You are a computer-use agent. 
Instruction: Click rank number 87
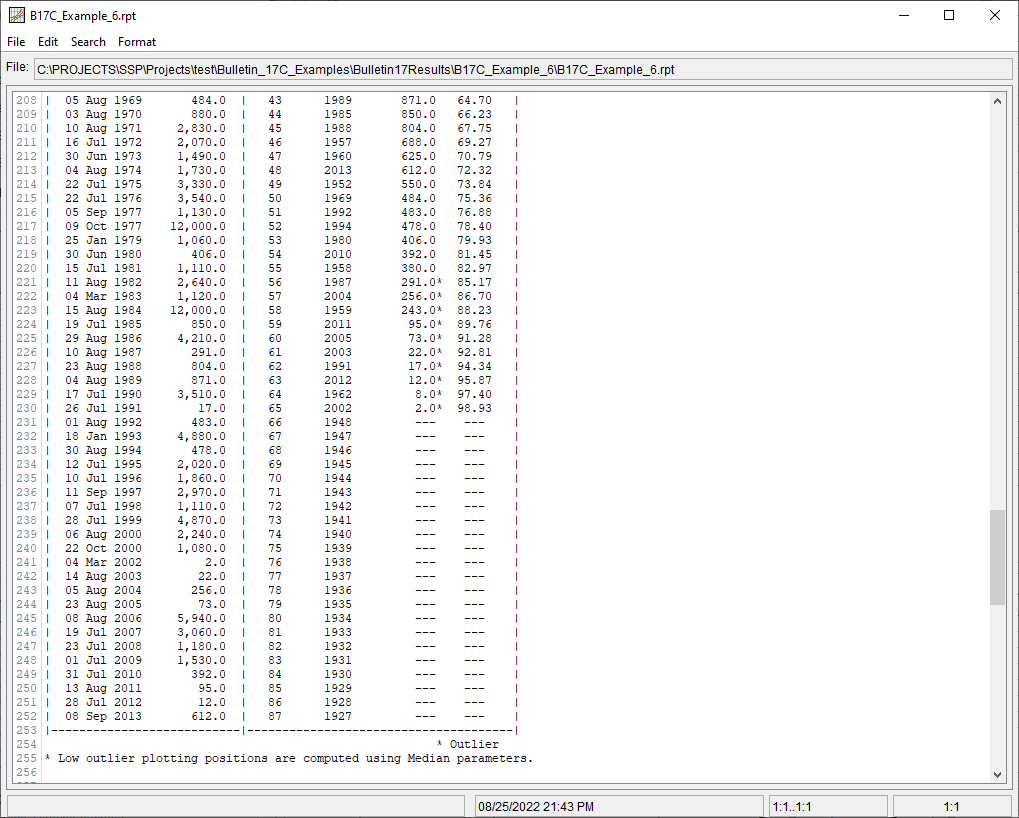[275, 716]
